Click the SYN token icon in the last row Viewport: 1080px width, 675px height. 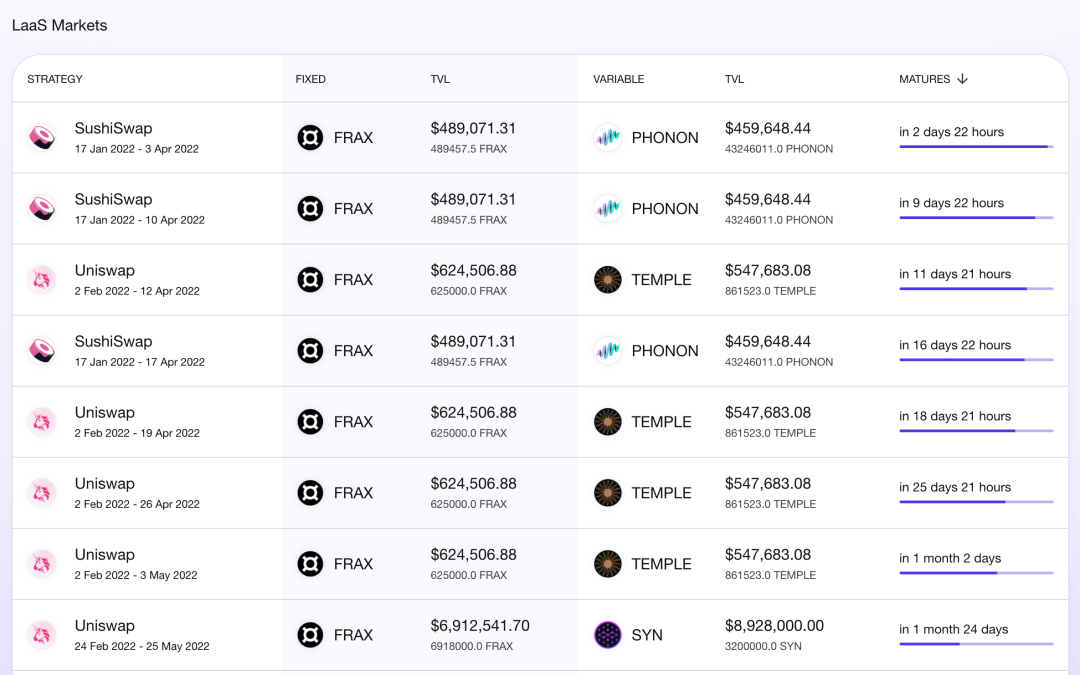tap(608, 634)
